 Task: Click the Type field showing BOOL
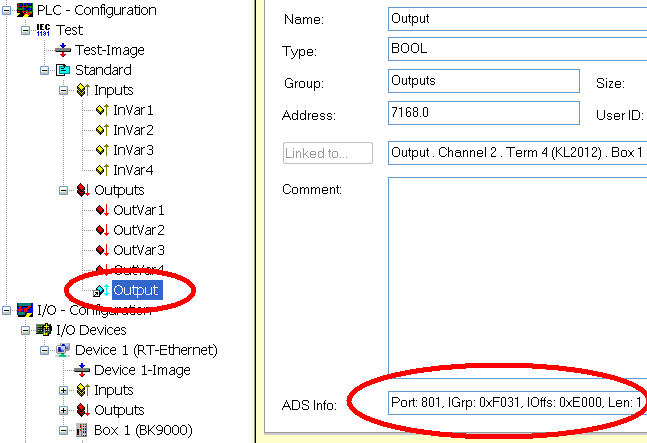[517, 49]
